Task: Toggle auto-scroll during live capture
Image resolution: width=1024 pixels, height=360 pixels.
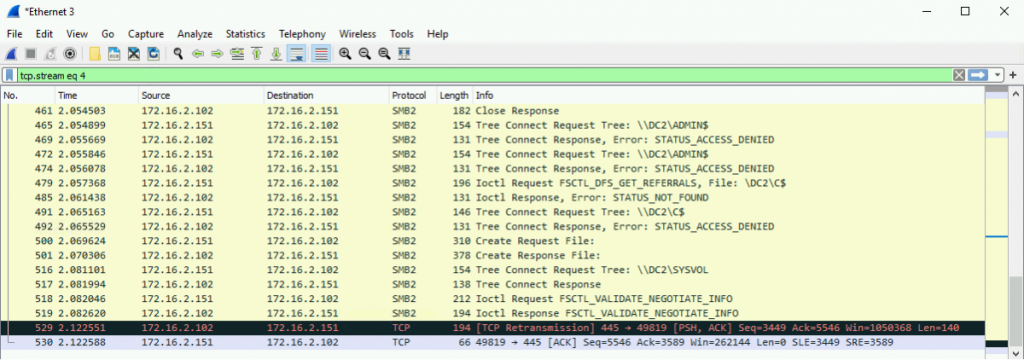Action: click(296, 54)
